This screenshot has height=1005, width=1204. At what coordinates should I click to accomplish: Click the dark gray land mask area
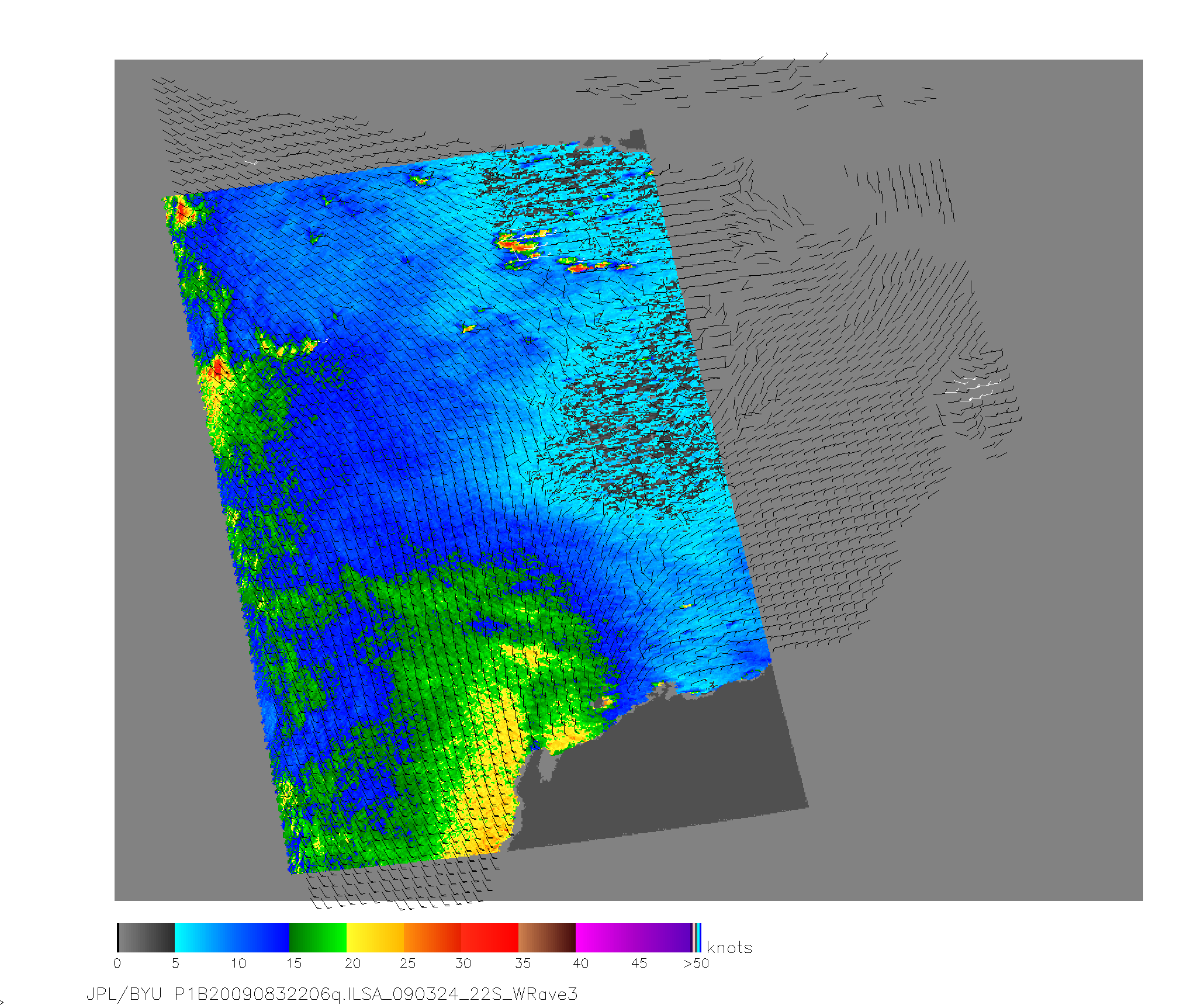(672, 765)
